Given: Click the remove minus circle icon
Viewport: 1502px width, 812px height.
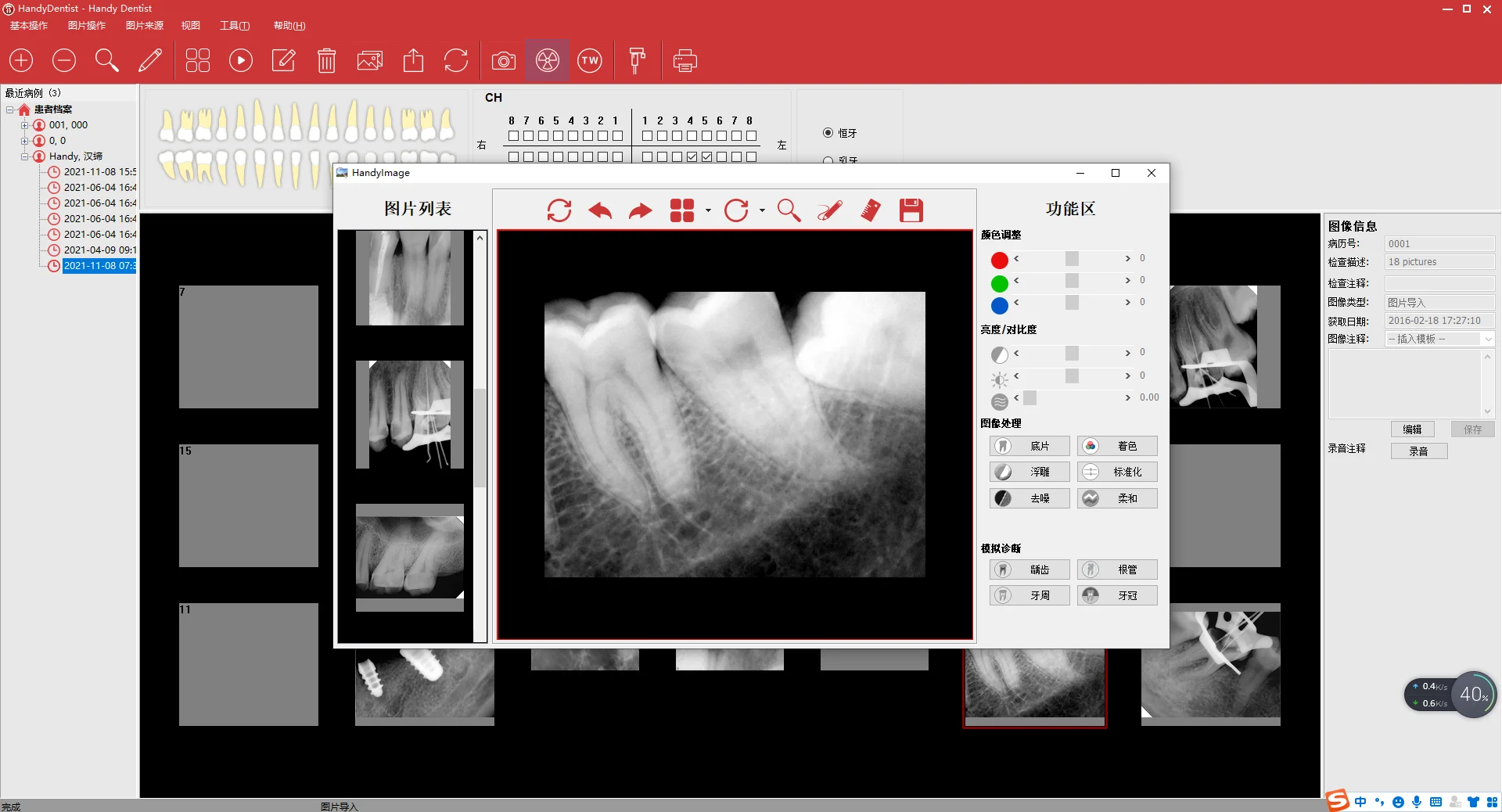Looking at the screenshot, I should [64, 60].
